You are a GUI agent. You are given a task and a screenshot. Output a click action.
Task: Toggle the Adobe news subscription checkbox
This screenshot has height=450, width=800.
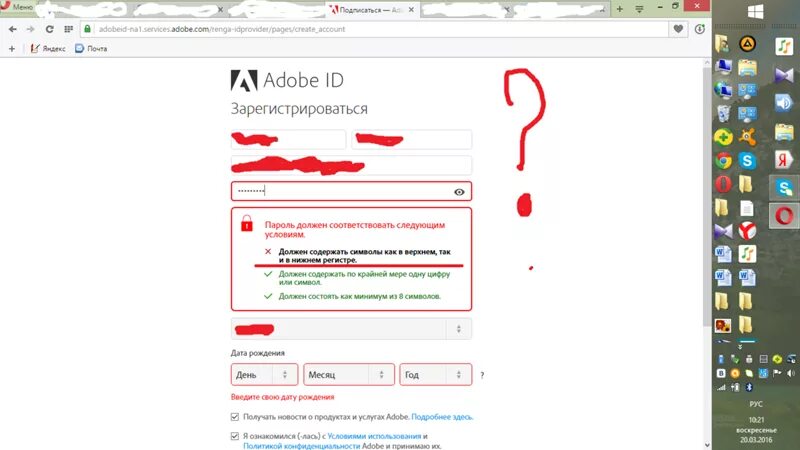pos(235,417)
